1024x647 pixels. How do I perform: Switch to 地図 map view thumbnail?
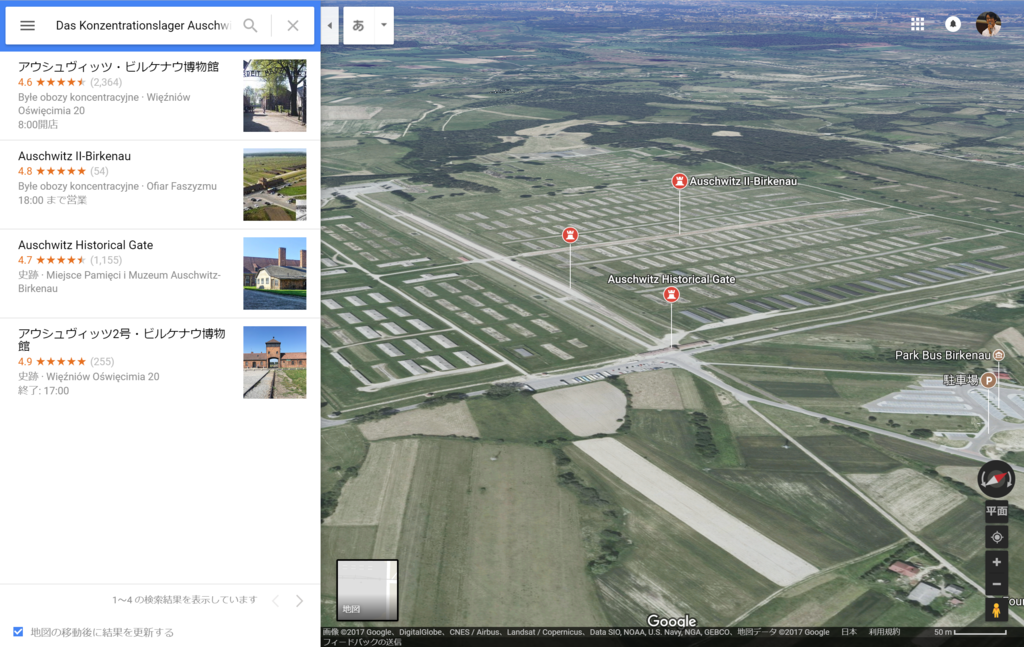pyautogui.click(x=367, y=590)
